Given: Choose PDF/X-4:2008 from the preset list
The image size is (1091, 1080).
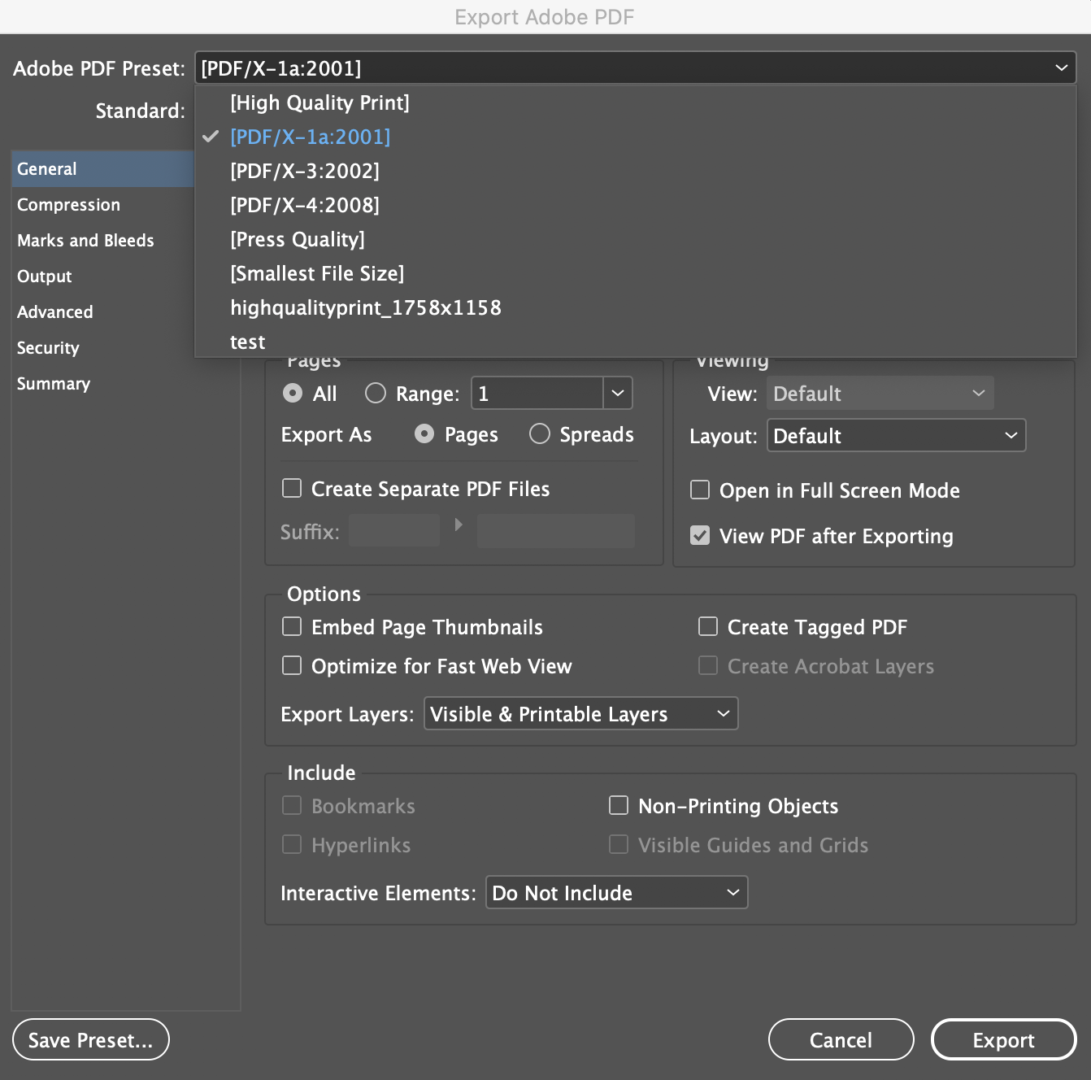Looking at the screenshot, I should pos(304,205).
